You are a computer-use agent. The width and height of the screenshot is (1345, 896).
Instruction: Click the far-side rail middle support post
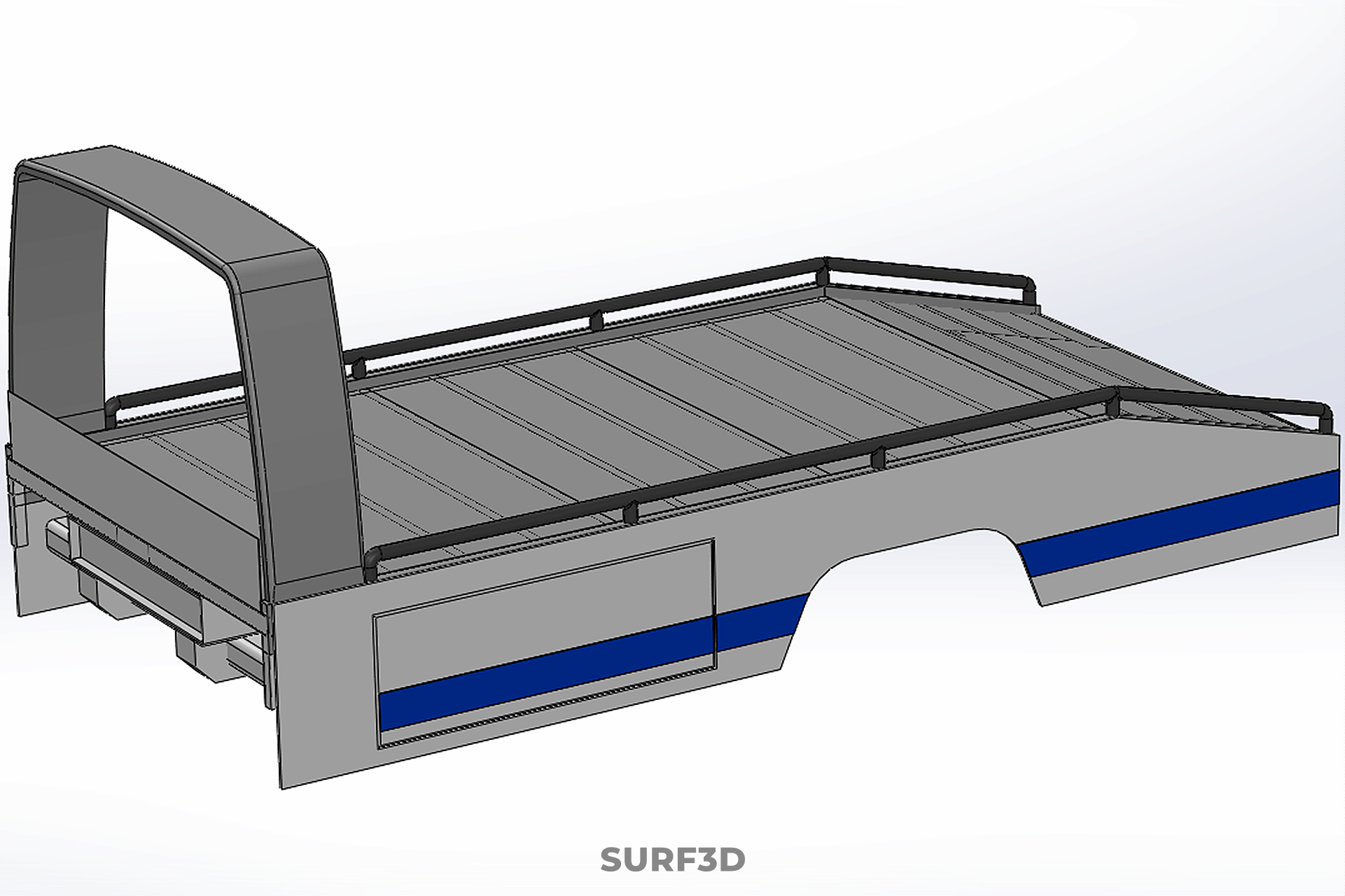click(596, 321)
